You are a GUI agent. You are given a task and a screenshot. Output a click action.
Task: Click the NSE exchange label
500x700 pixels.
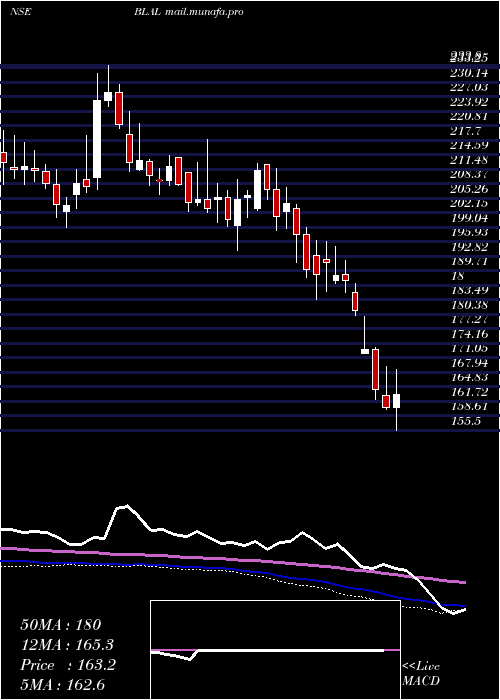21,12
